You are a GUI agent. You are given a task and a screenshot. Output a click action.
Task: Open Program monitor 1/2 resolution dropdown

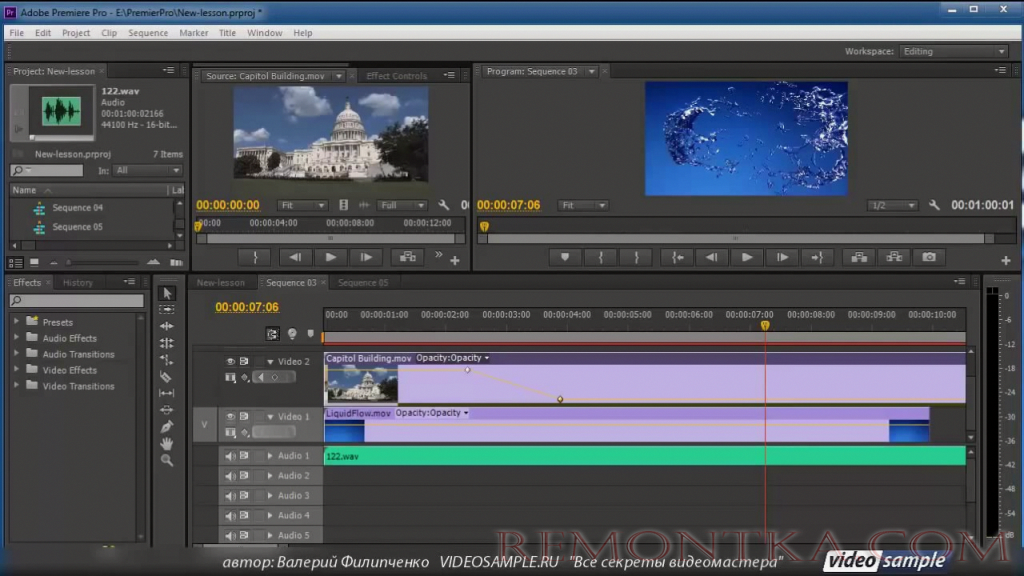pos(892,205)
